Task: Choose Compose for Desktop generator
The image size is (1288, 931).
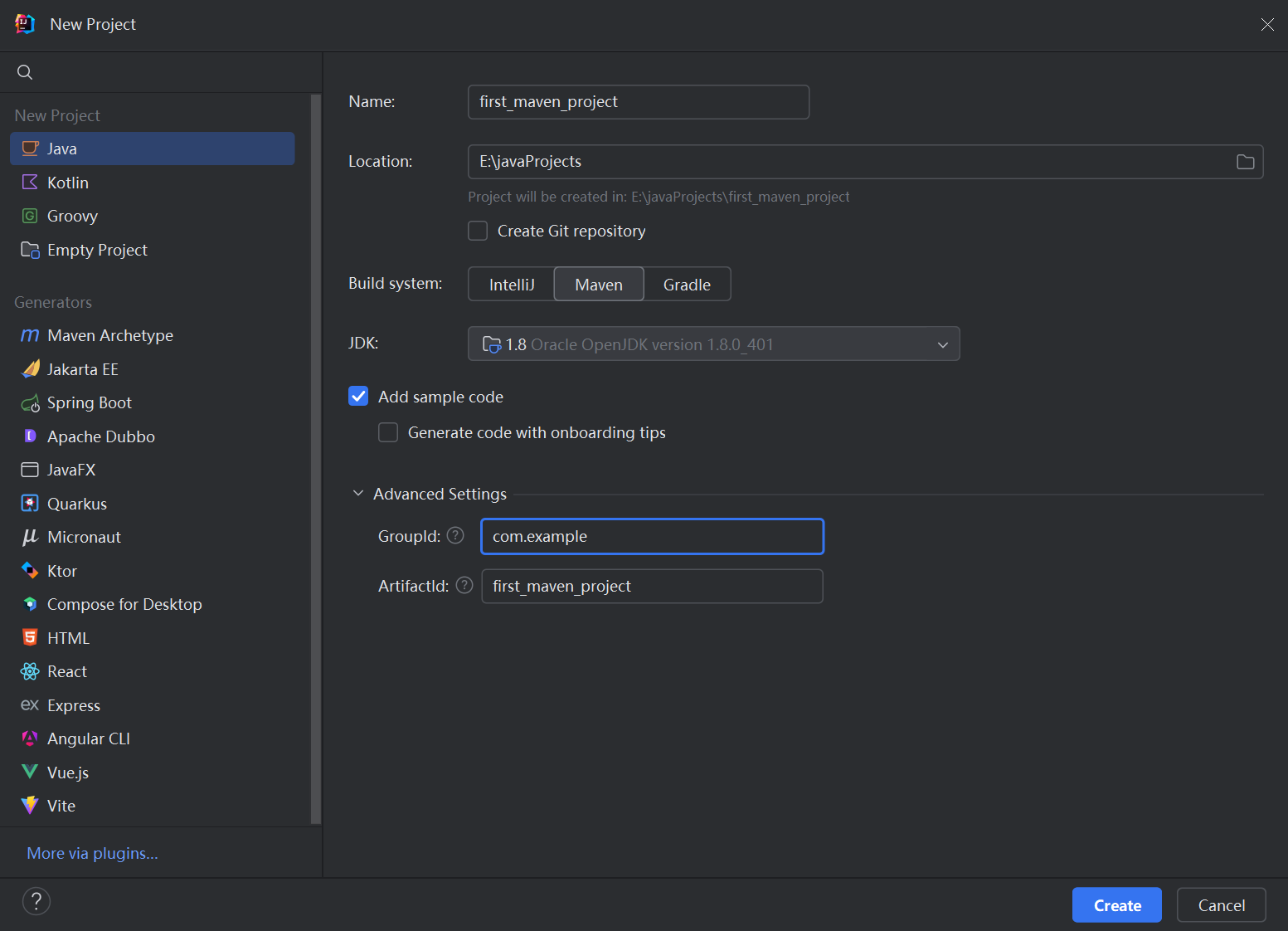Action: pyautogui.click(x=153, y=604)
